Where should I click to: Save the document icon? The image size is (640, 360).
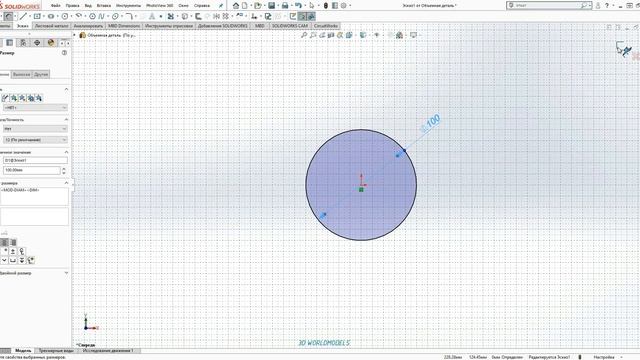click(x=271, y=5)
